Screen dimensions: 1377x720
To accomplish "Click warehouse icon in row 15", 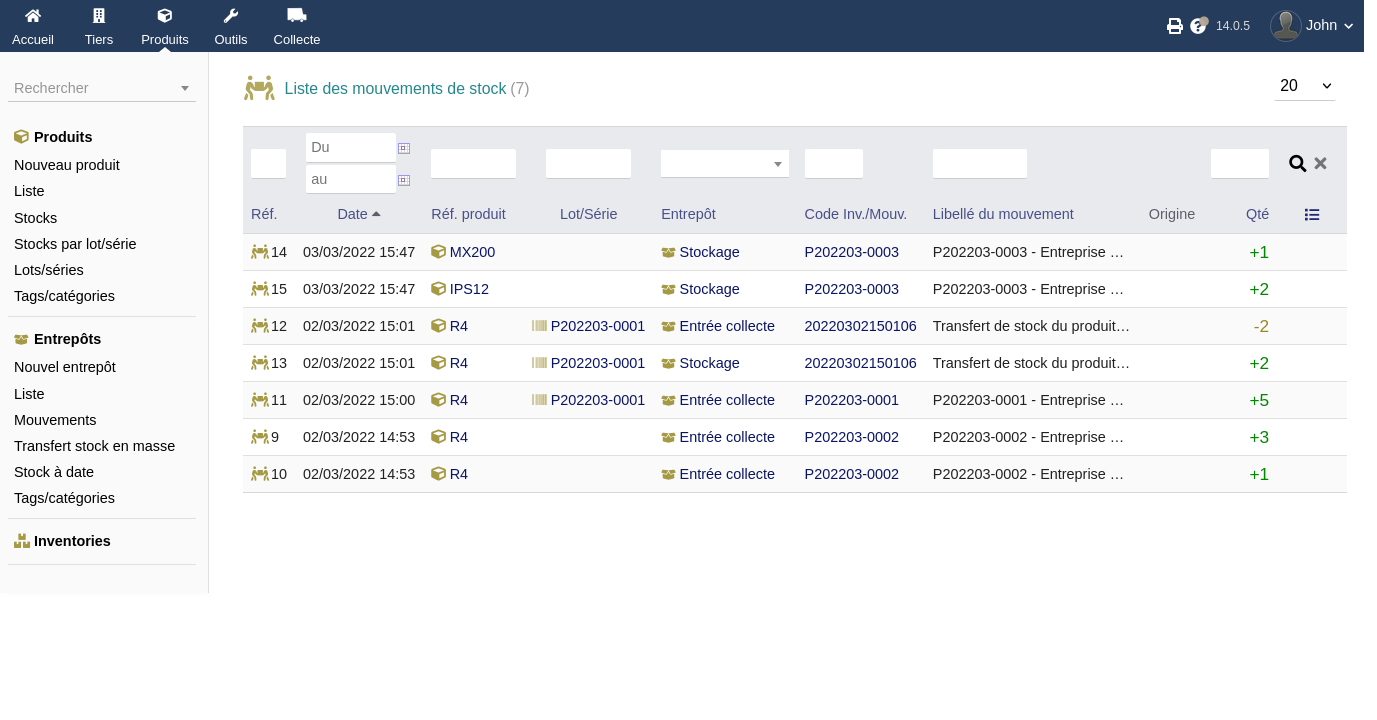I will 669,290.
